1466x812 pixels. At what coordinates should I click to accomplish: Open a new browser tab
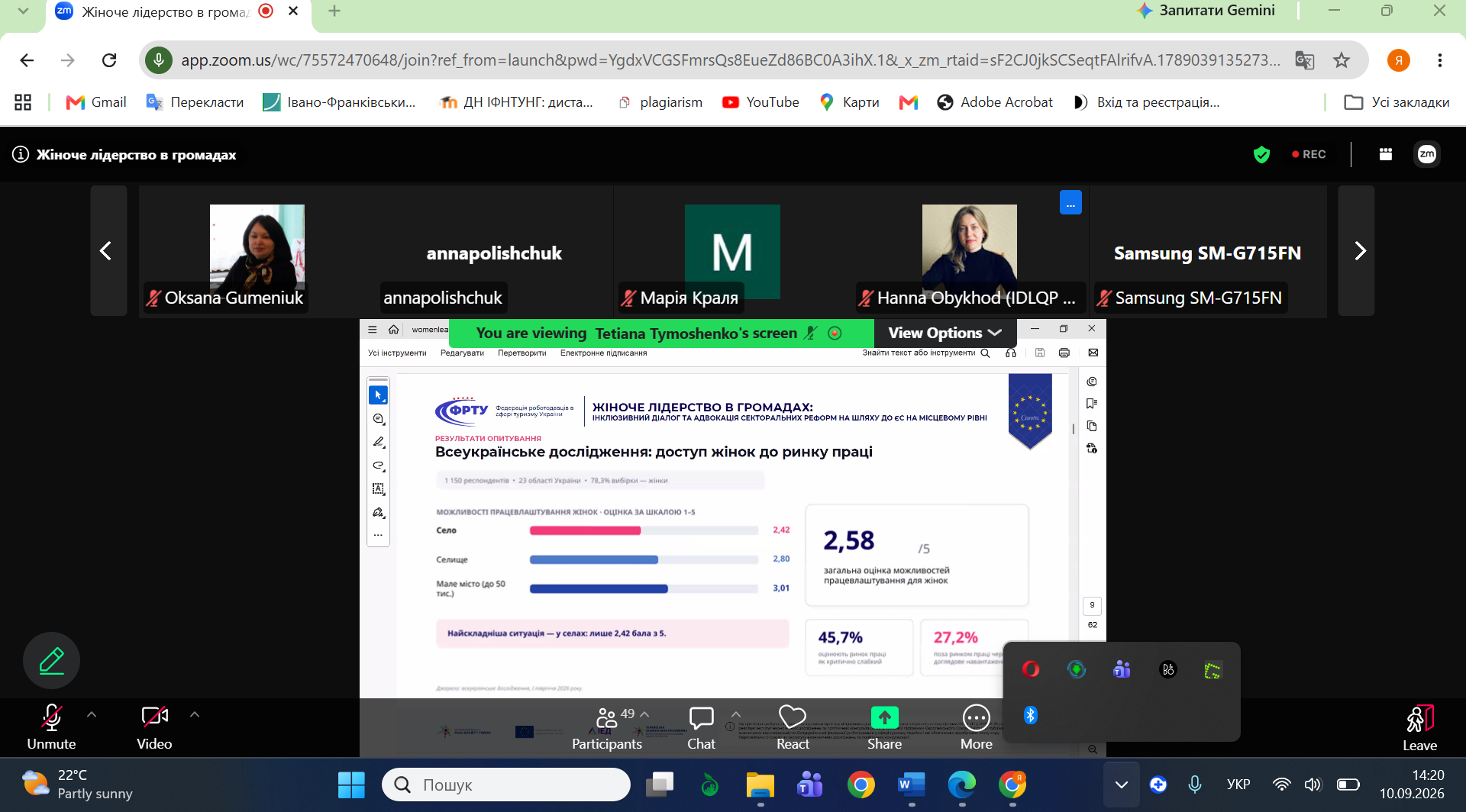(334, 11)
